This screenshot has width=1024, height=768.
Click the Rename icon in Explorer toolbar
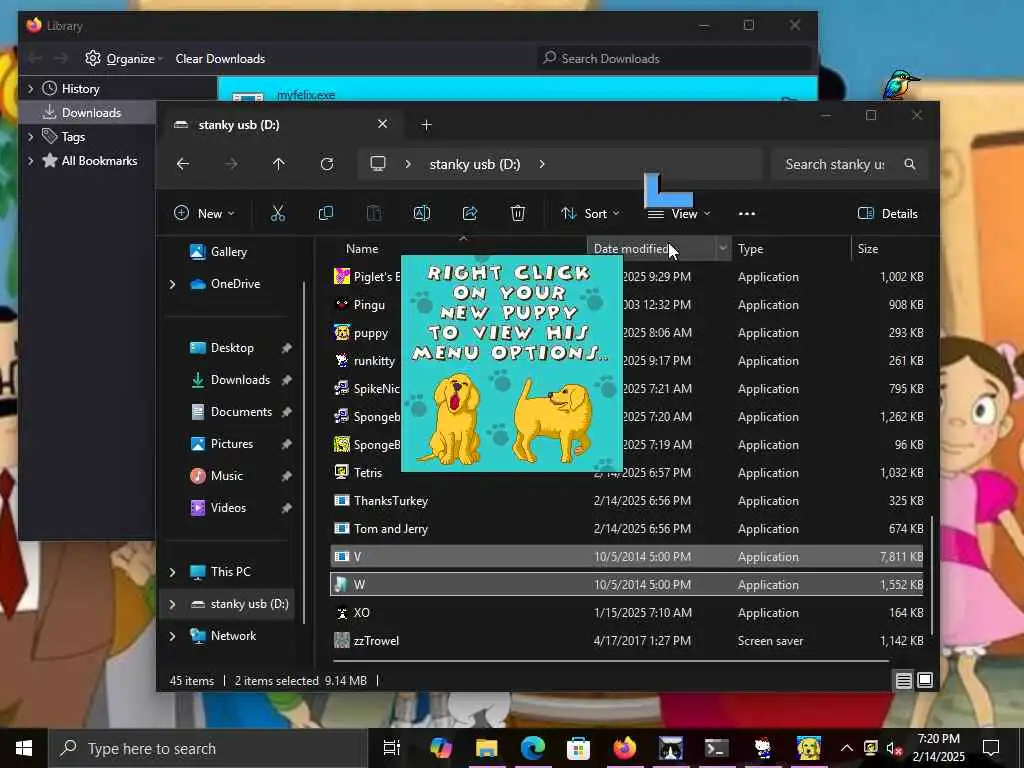point(421,213)
